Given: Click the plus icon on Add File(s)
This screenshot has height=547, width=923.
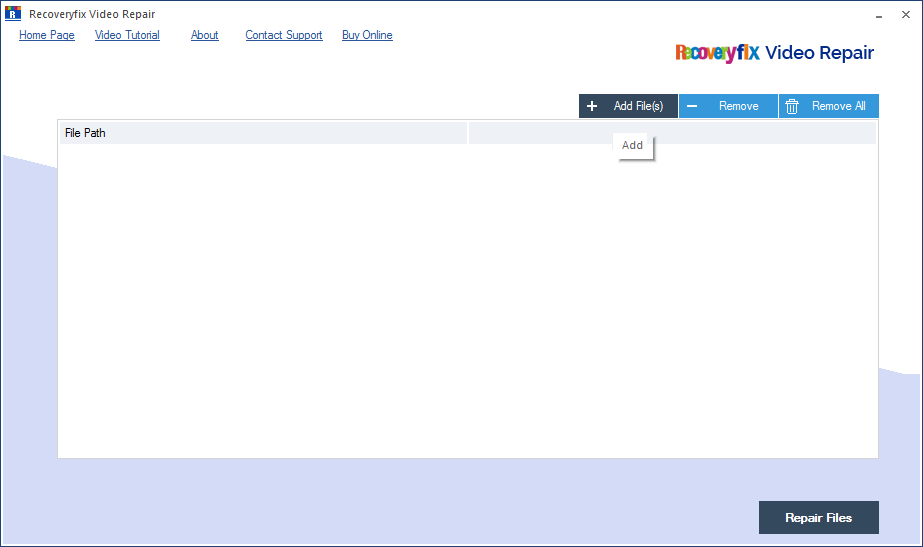Looking at the screenshot, I should point(592,106).
